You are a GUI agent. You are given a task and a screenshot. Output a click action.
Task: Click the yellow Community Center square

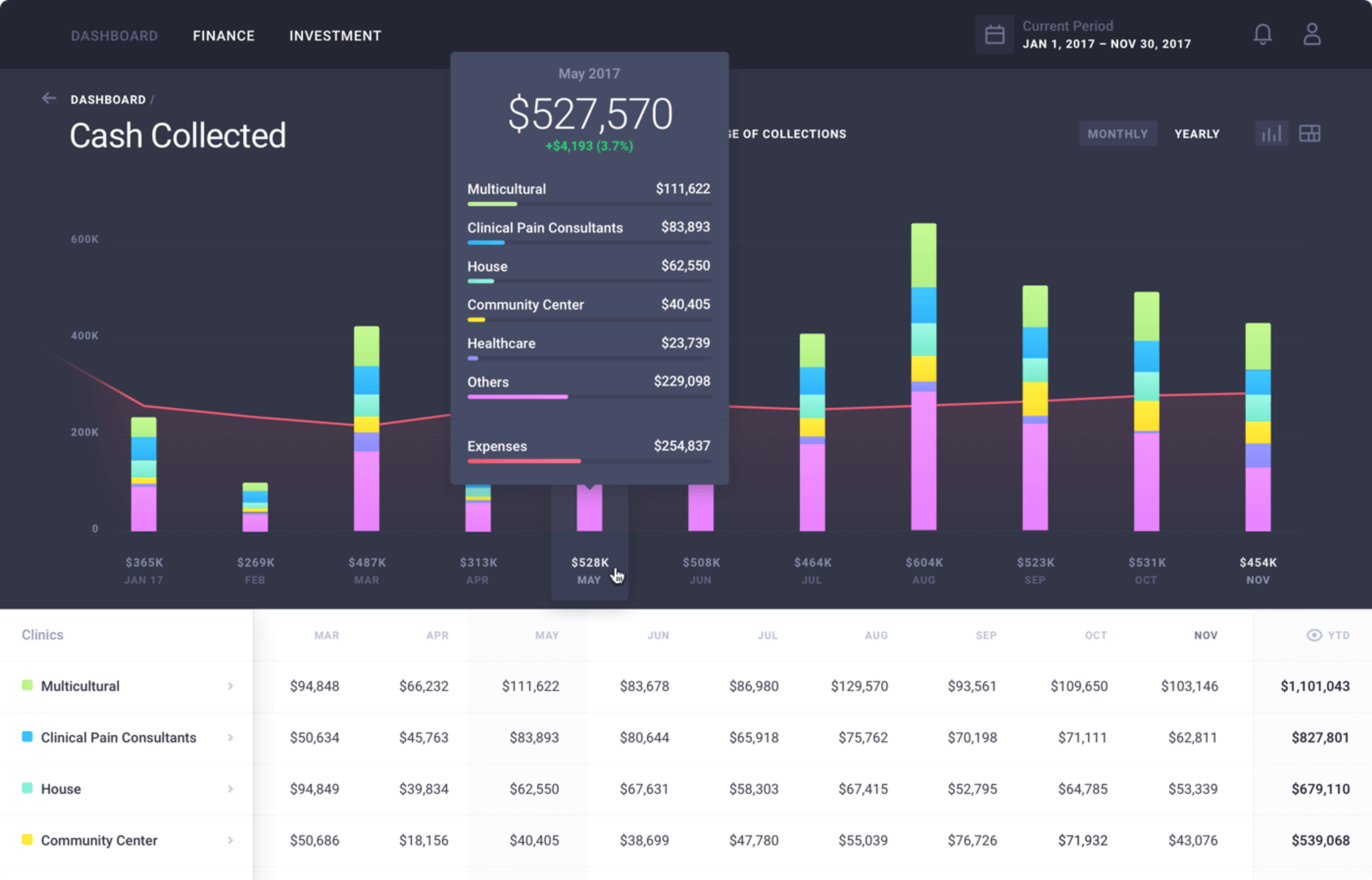click(x=27, y=839)
